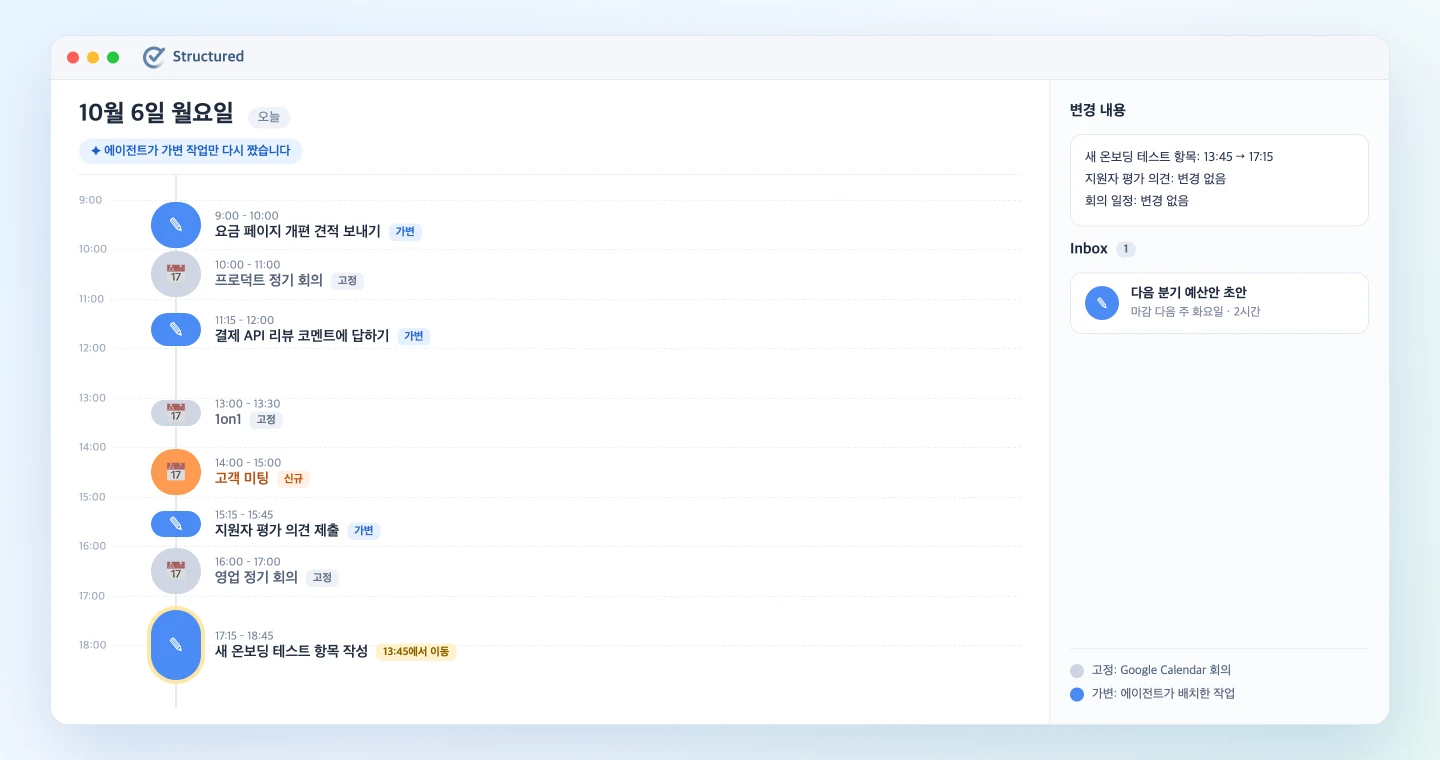Click the 가변 tag on 지원자 평가 의견 제출
This screenshot has height=760, width=1440.
tap(364, 531)
